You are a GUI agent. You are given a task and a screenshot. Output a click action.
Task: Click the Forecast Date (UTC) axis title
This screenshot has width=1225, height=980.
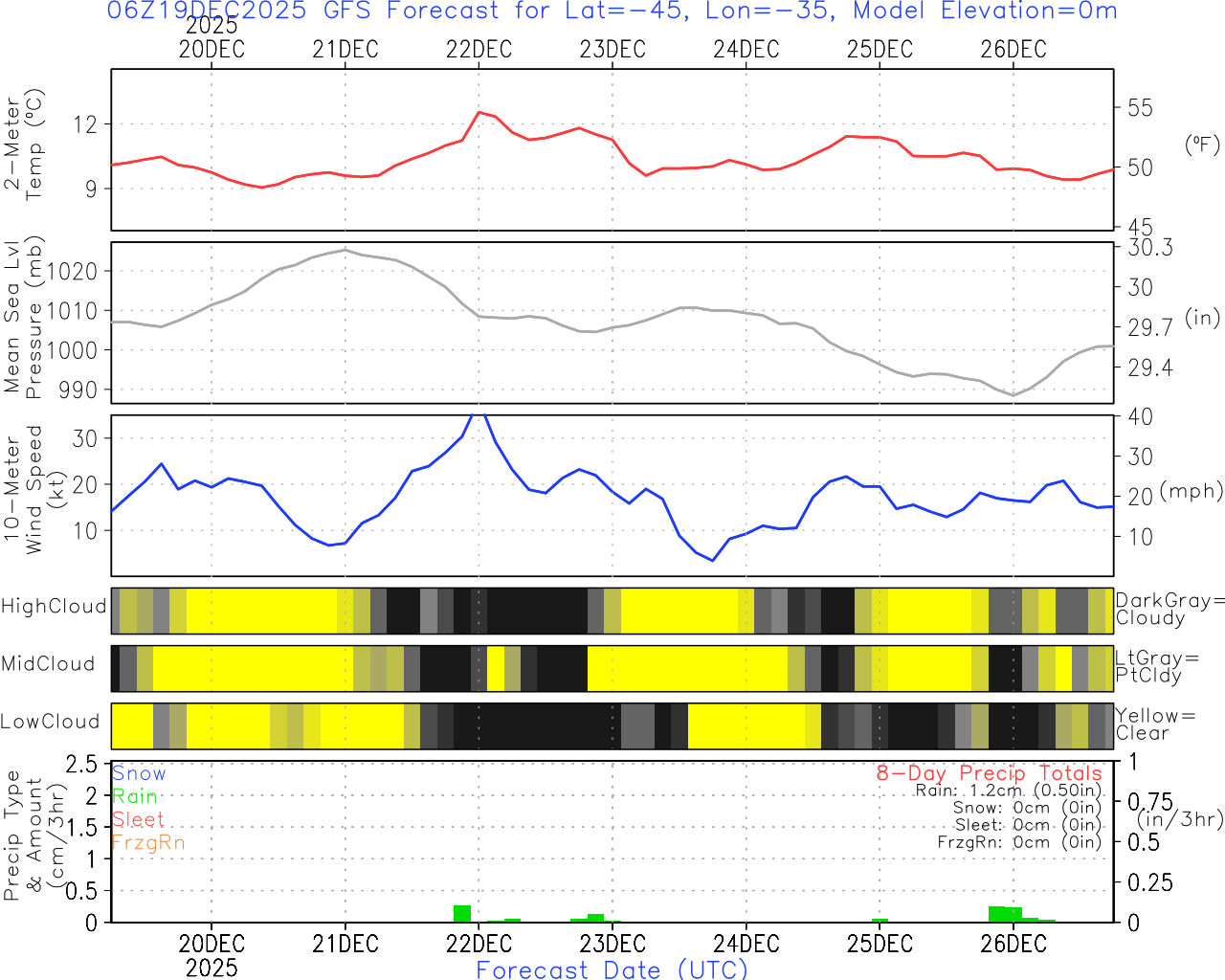click(612, 969)
